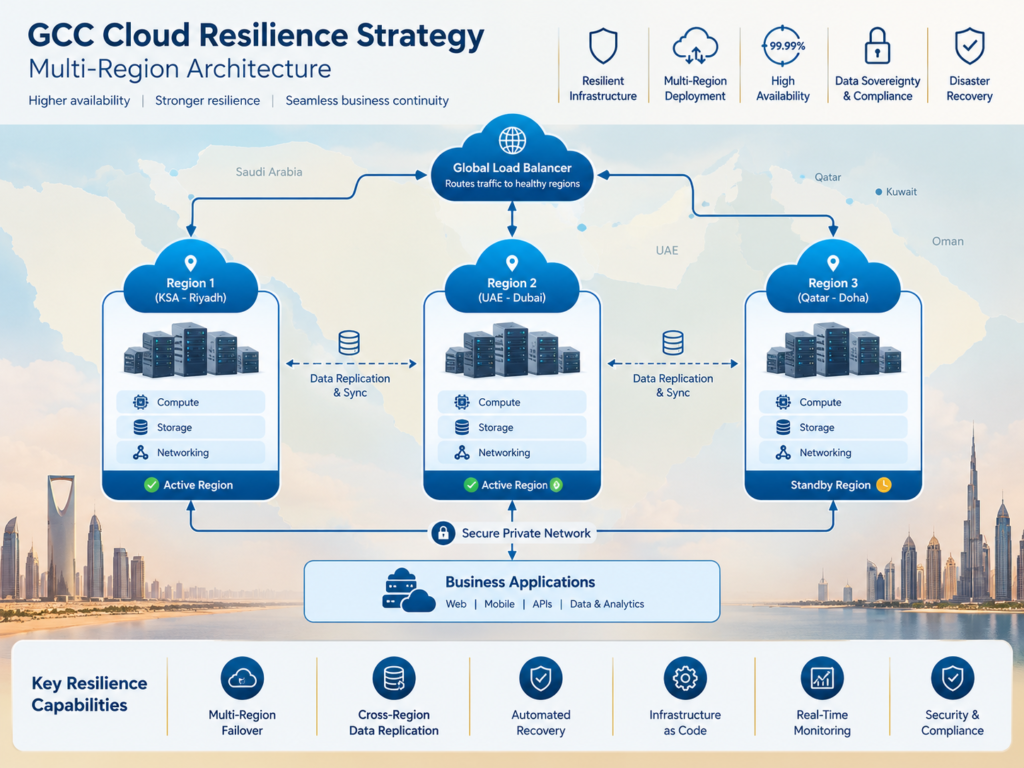Screen dimensions: 1024x768
Task: Click the Storage icon in Region 3
Action: click(x=783, y=427)
